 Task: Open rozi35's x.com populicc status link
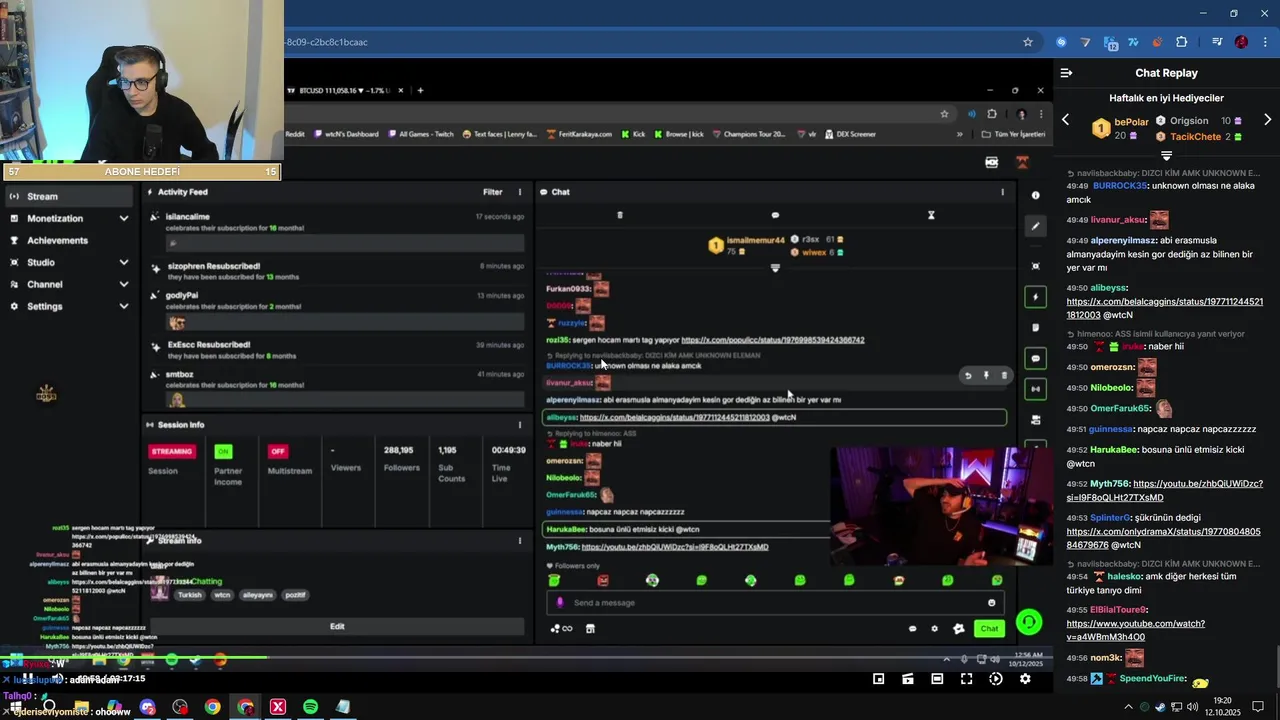pos(772,340)
